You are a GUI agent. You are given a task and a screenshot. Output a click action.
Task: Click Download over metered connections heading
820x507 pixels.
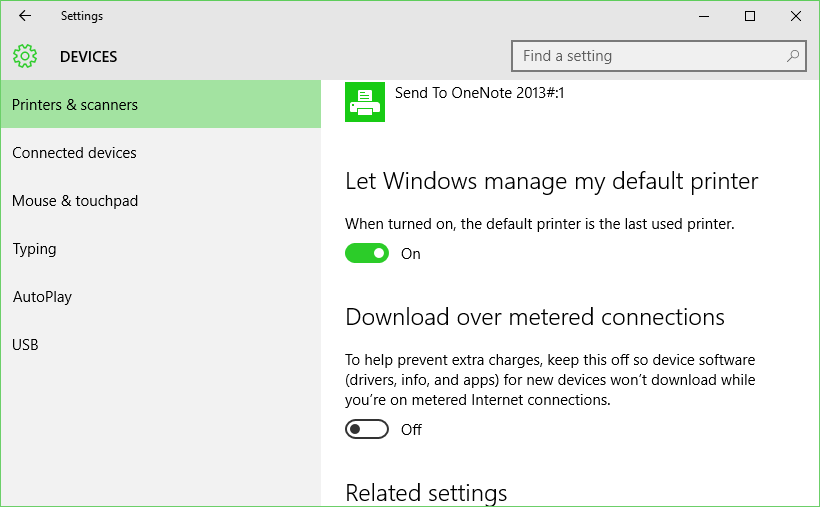coord(534,317)
